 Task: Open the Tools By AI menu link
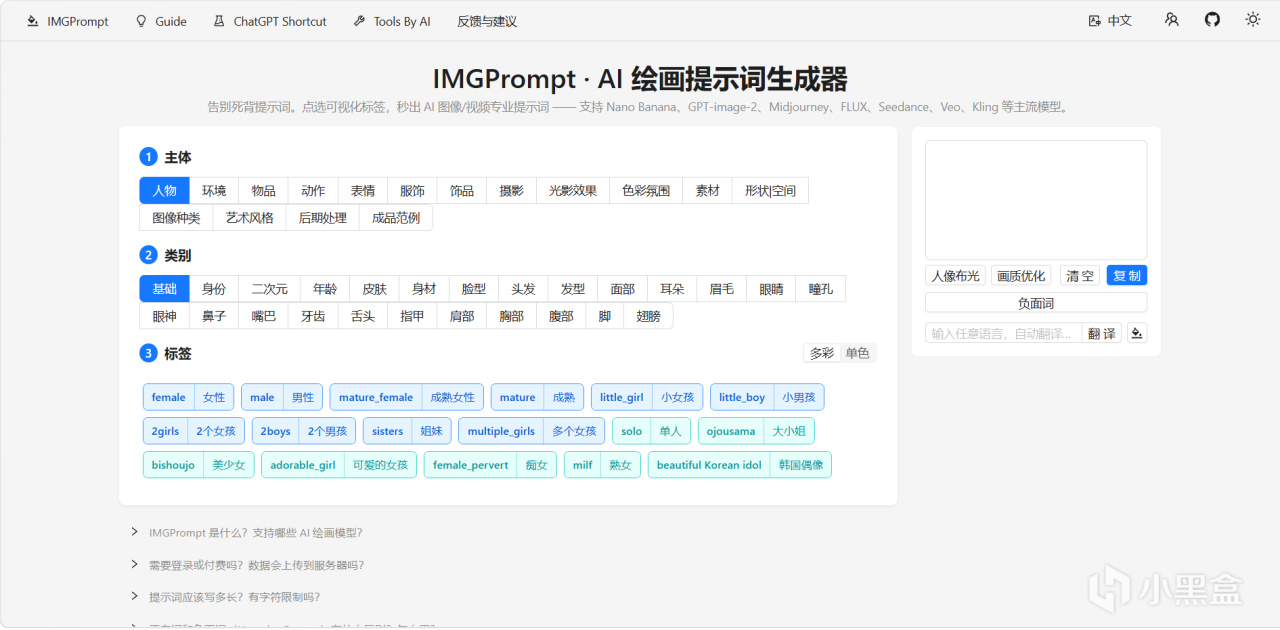pos(391,21)
